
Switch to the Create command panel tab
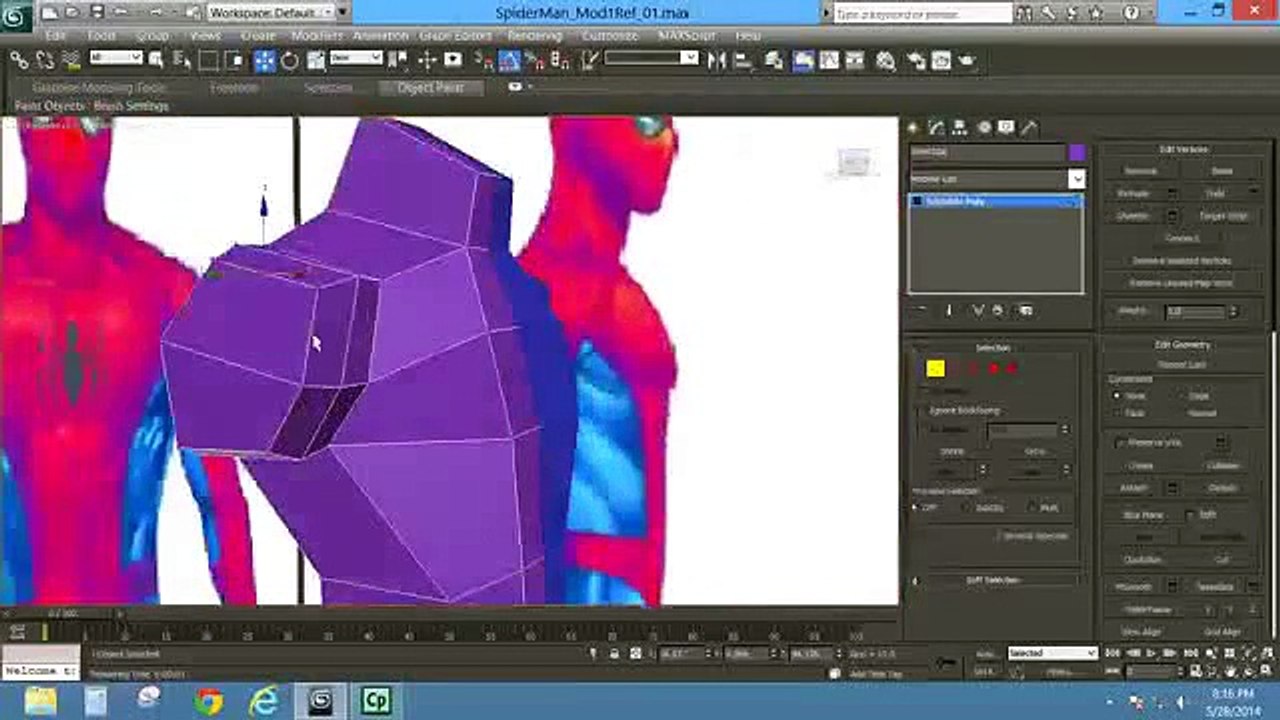913,128
